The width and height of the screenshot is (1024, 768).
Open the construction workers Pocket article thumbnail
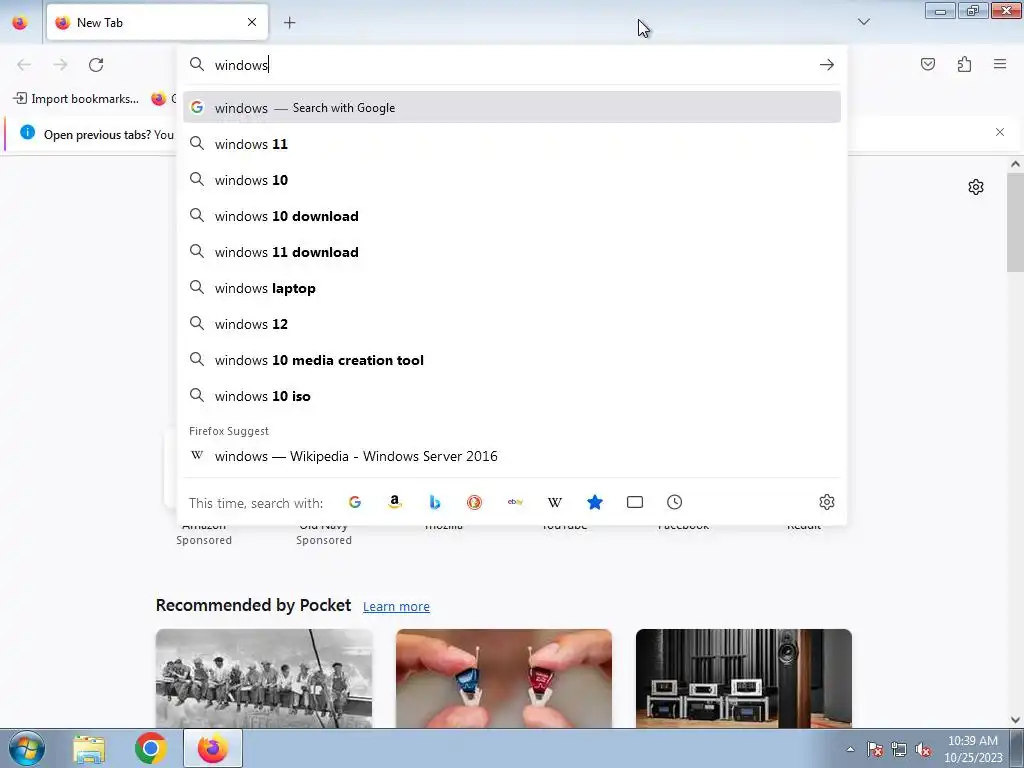click(264, 679)
